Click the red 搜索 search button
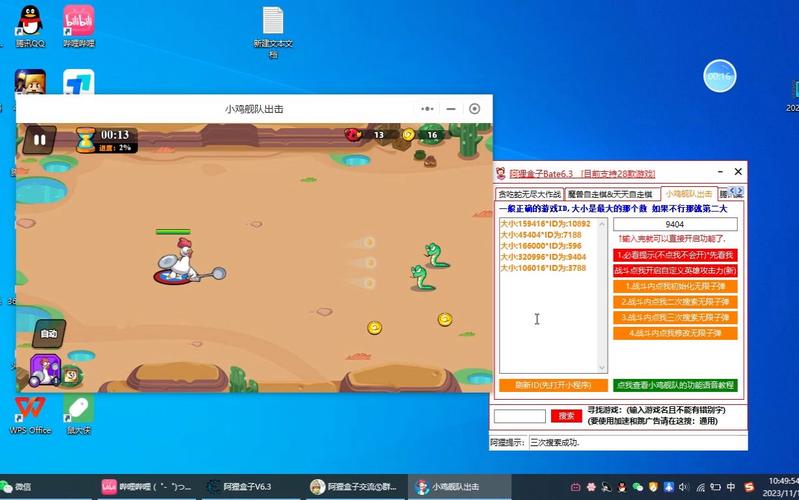Image resolution: width=799 pixels, height=500 pixels. click(566, 416)
